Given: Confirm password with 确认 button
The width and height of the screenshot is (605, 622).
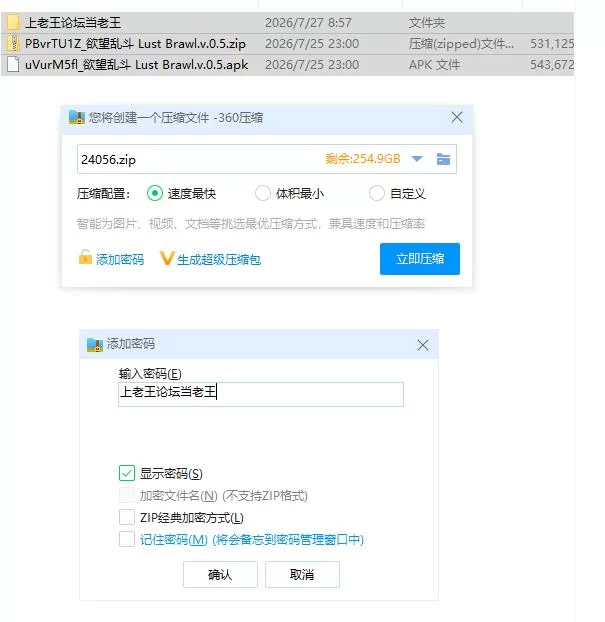Looking at the screenshot, I should click(220, 574).
